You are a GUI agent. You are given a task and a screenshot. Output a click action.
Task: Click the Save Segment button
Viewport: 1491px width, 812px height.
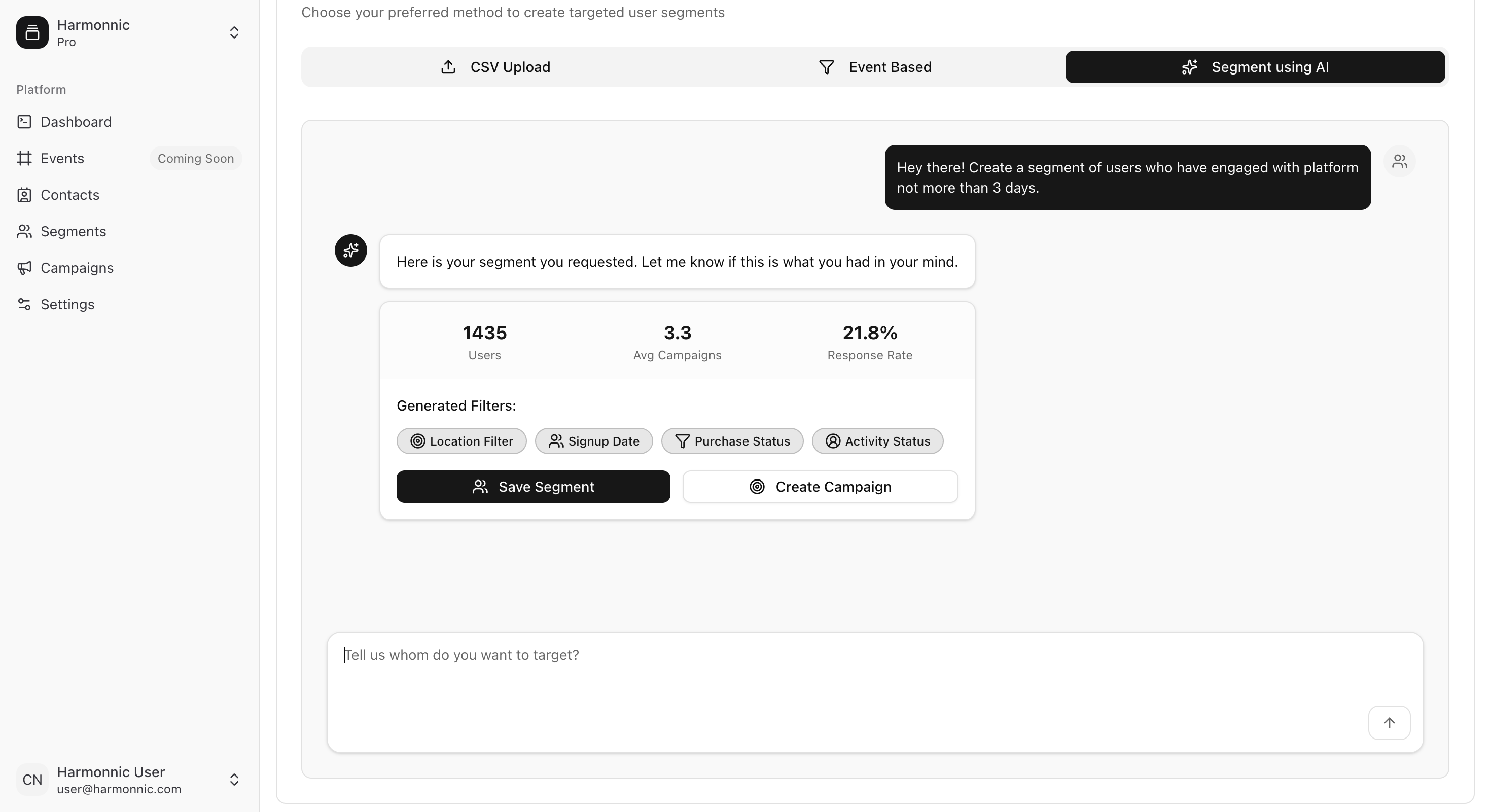(x=533, y=487)
